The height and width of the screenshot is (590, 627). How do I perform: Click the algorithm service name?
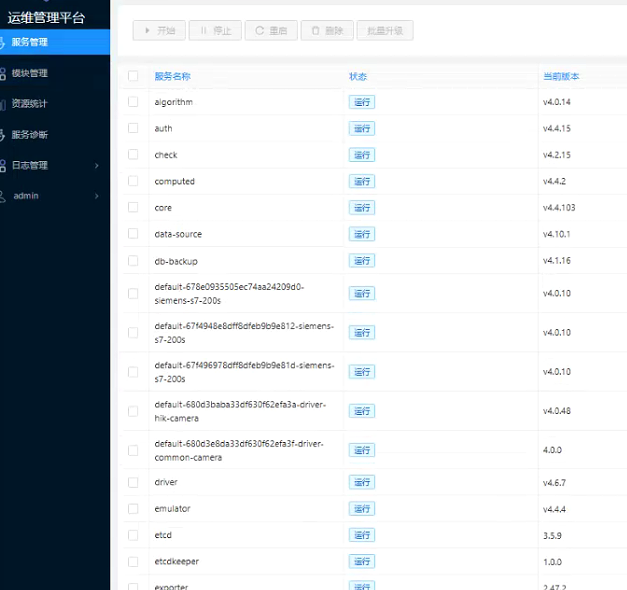click(x=174, y=102)
